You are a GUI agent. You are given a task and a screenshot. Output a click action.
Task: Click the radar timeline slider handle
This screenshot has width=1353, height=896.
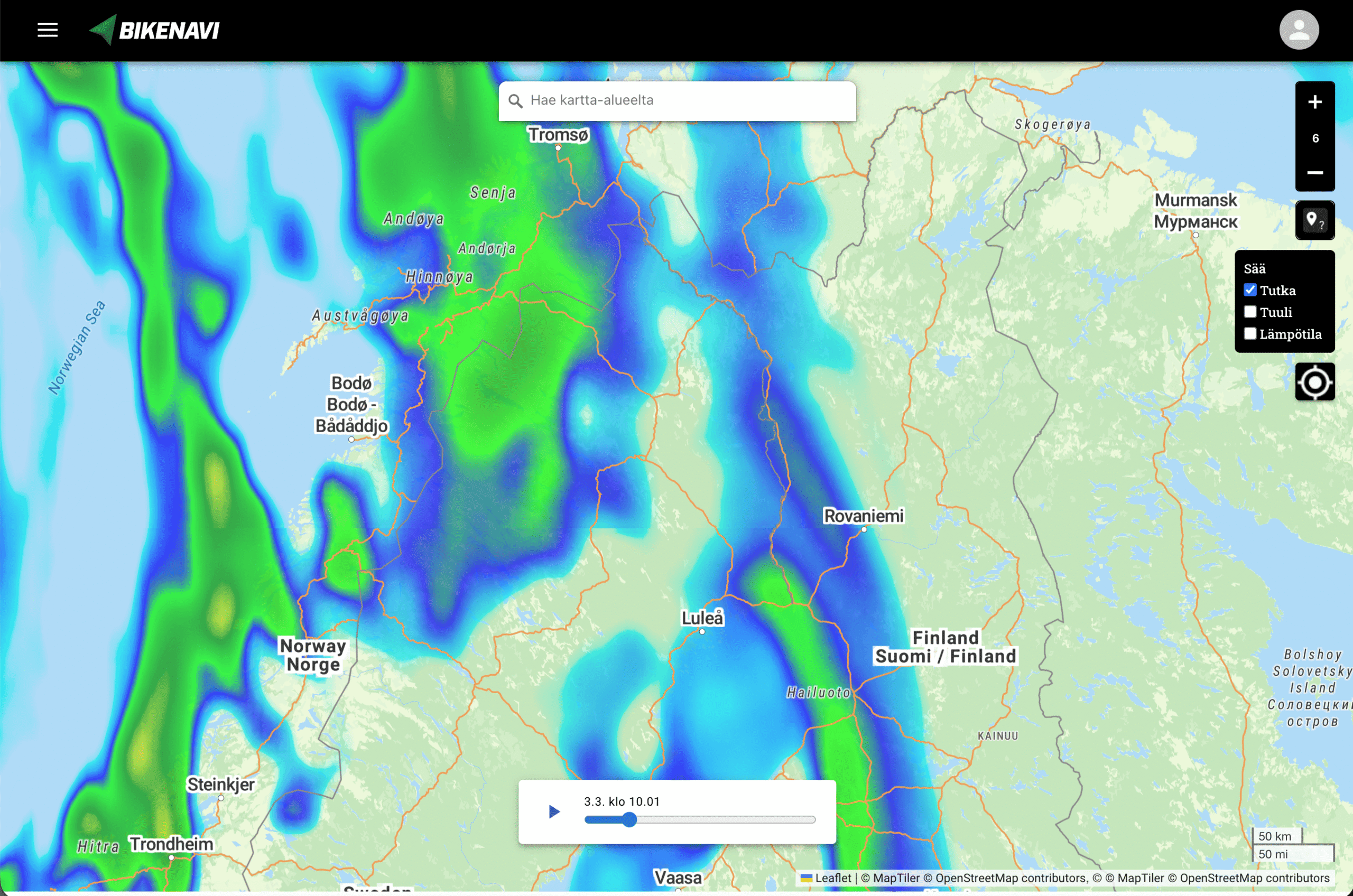click(629, 820)
